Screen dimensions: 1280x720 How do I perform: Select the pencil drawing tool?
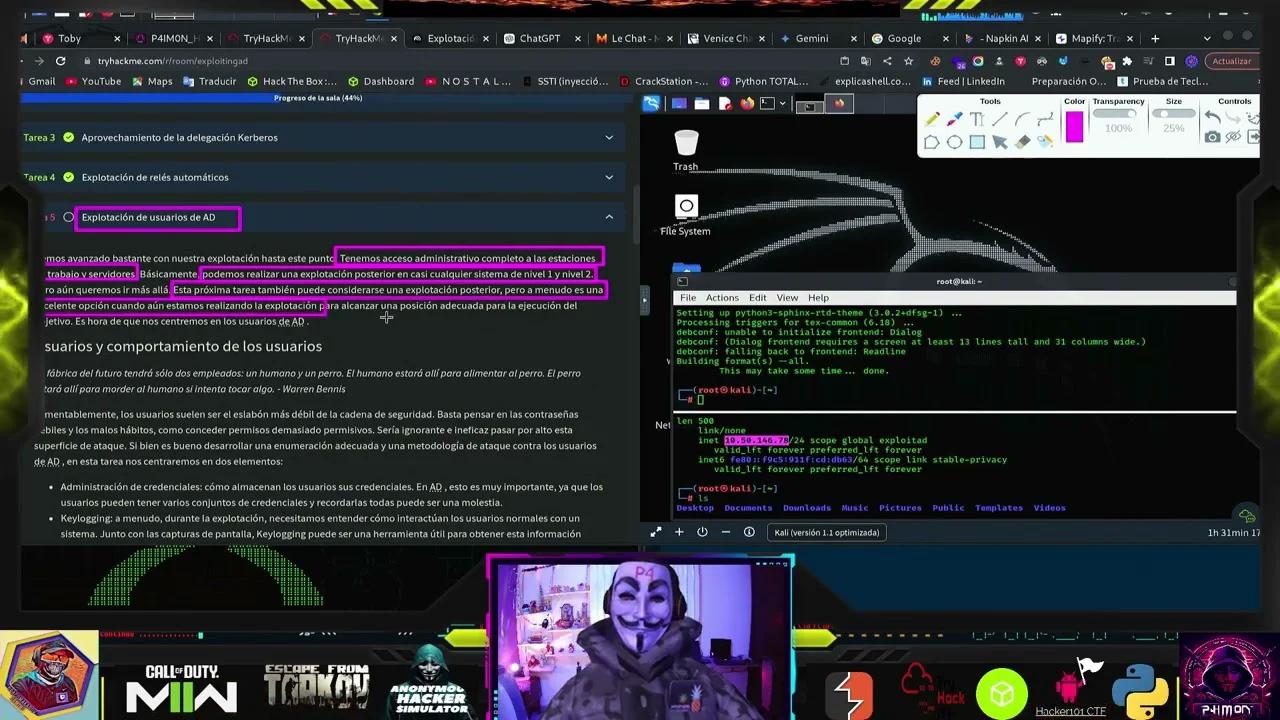pos(932,120)
